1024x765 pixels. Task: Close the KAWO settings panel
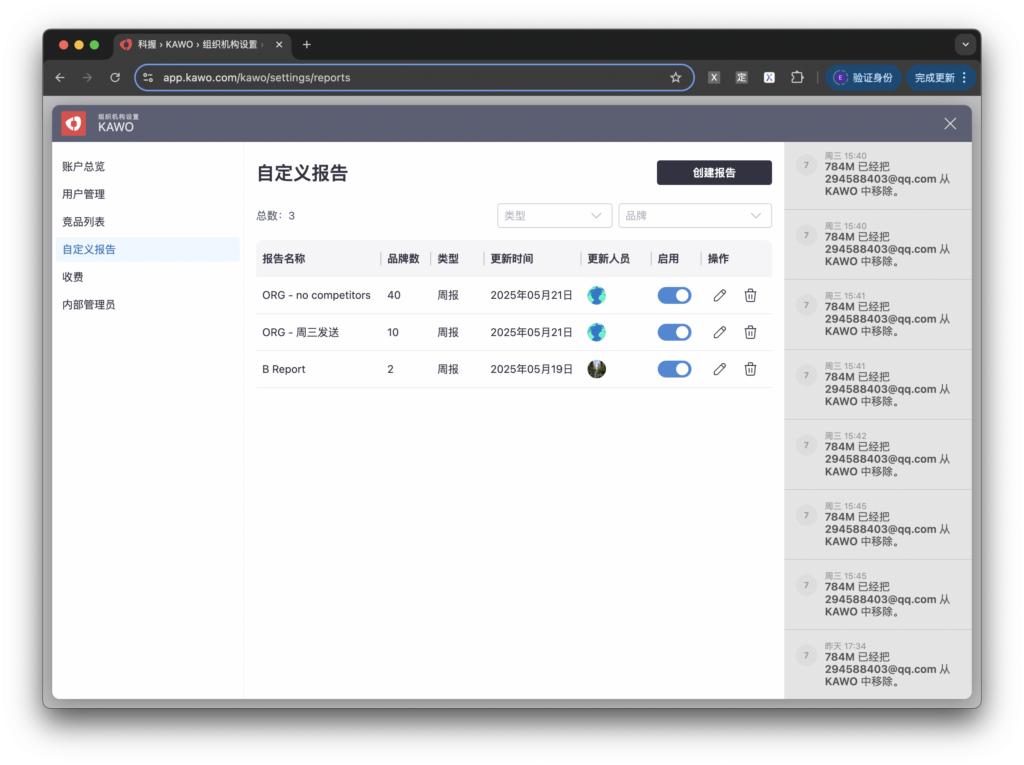pos(949,123)
